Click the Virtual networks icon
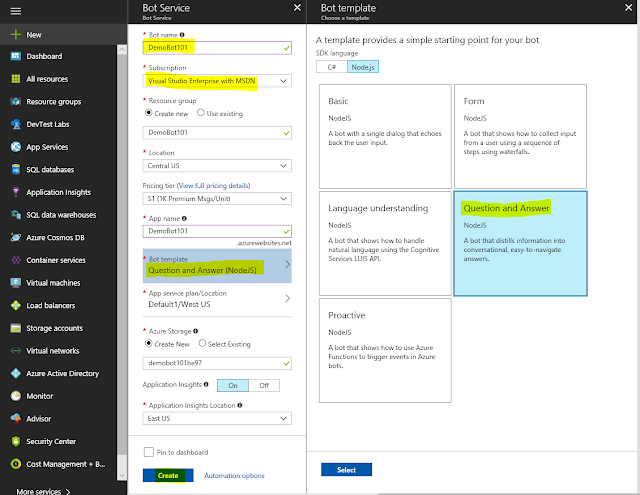 click(x=16, y=351)
